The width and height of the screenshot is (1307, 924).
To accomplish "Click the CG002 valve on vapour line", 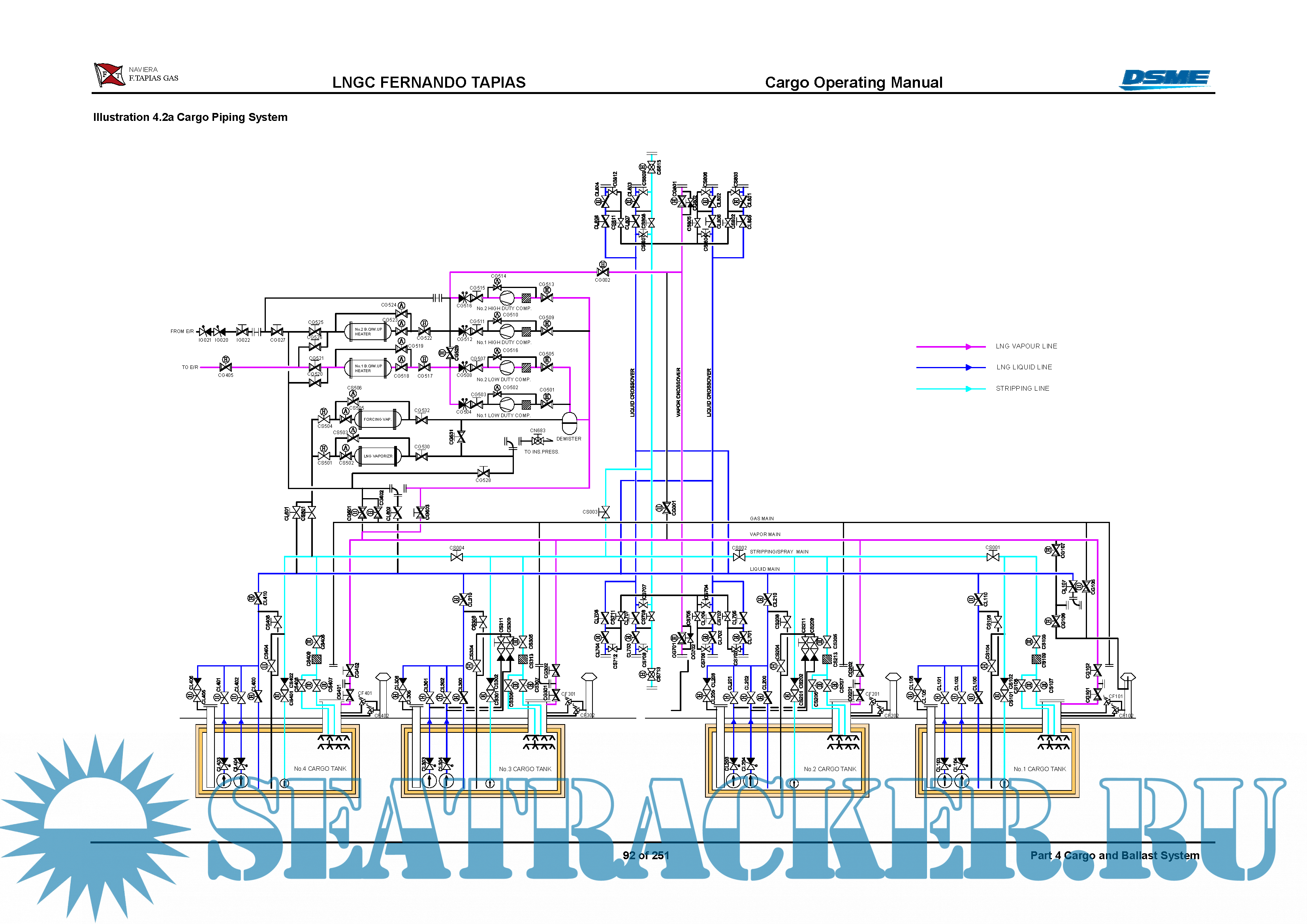I will pyautogui.click(x=602, y=272).
